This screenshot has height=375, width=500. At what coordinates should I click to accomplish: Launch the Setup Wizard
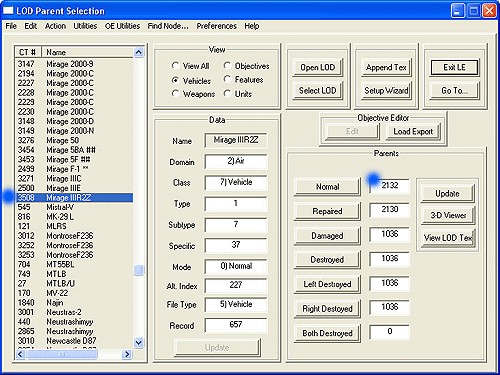[x=386, y=90]
